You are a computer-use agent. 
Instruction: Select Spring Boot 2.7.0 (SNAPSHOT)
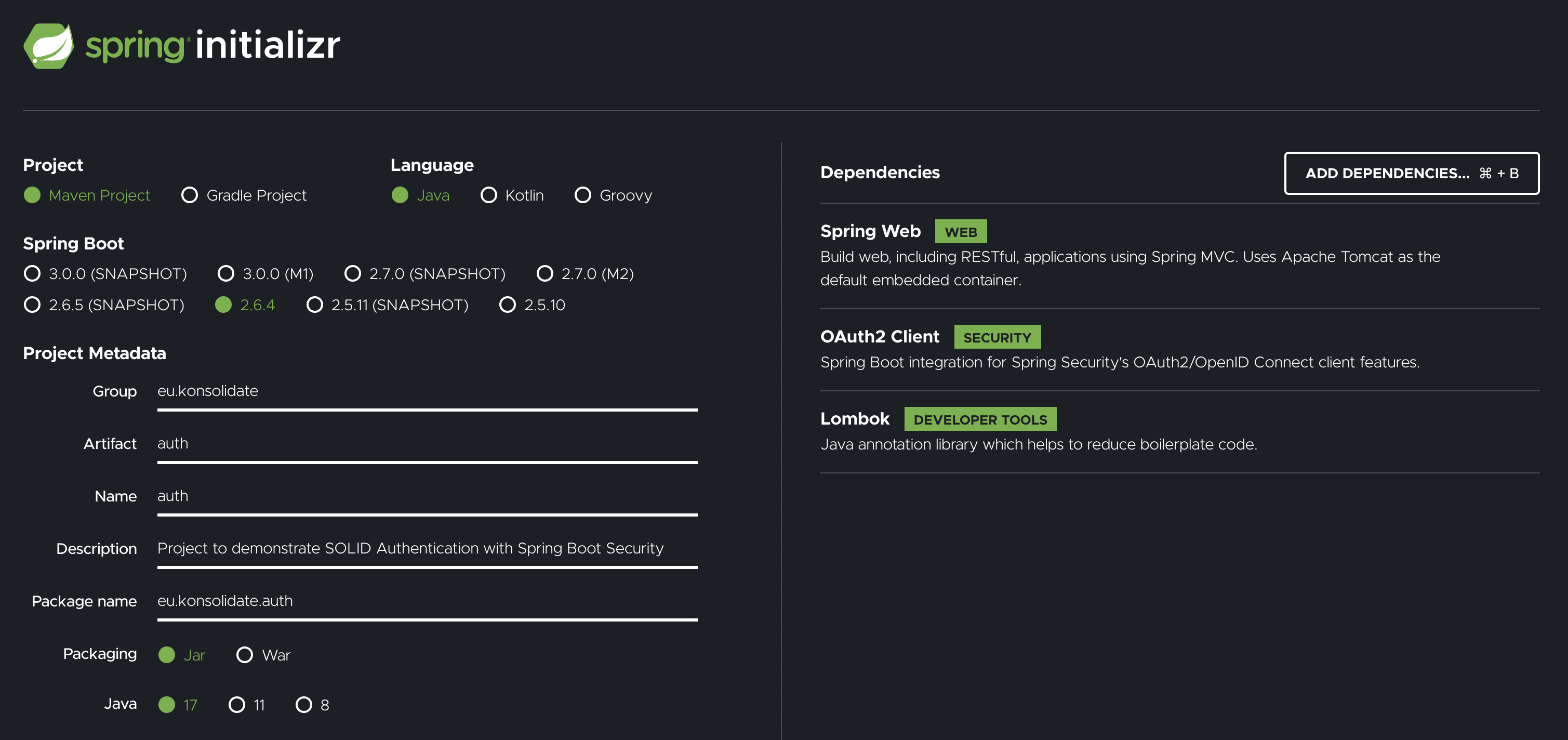(x=425, y=273)
